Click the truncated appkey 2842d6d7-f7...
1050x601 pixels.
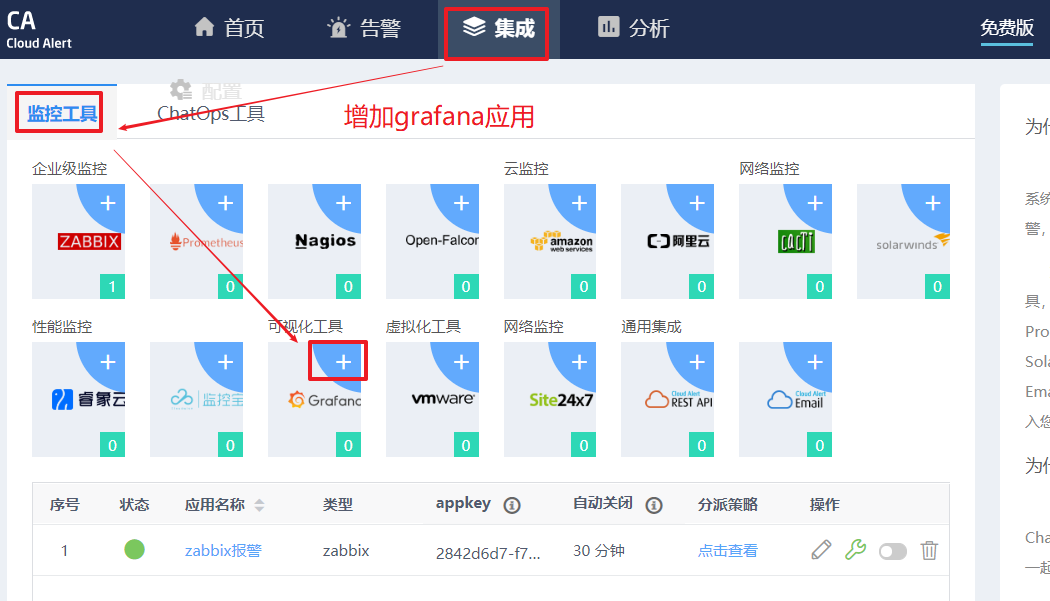click(488, 553)
